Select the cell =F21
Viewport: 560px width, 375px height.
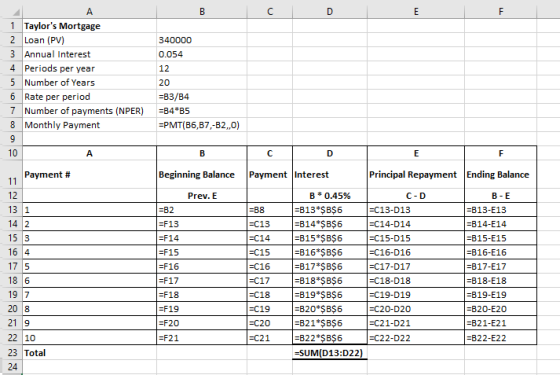point(201,338)
